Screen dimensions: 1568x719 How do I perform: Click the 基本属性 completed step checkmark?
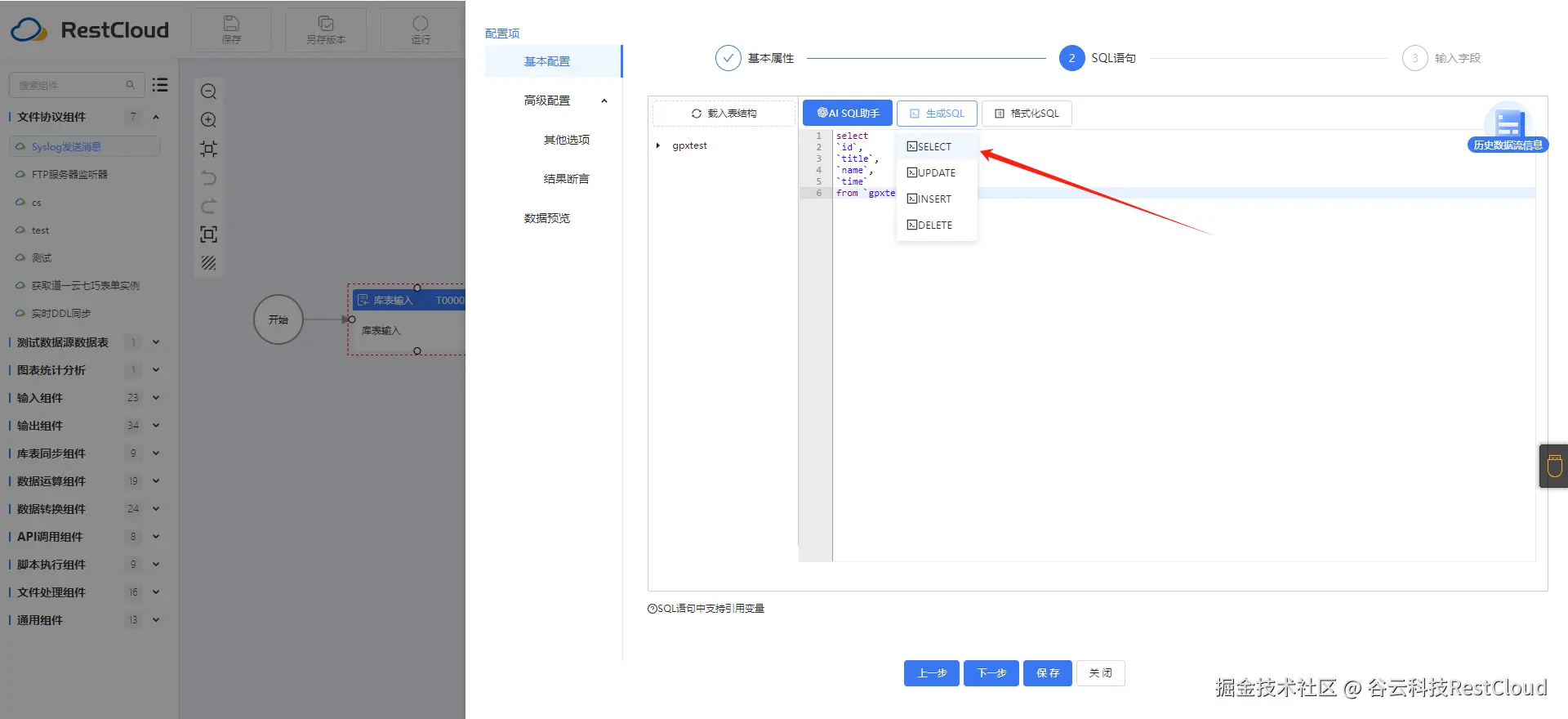(728, 58)
